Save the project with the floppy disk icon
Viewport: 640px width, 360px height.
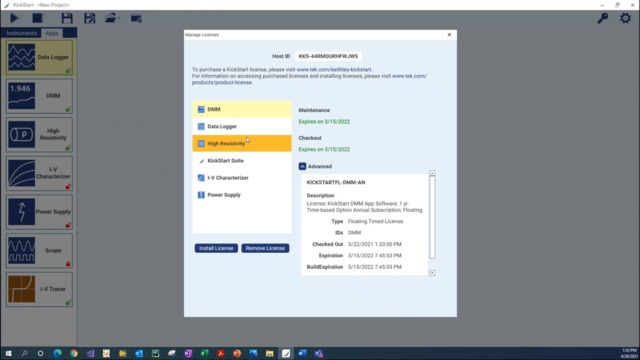pos(67,18)
